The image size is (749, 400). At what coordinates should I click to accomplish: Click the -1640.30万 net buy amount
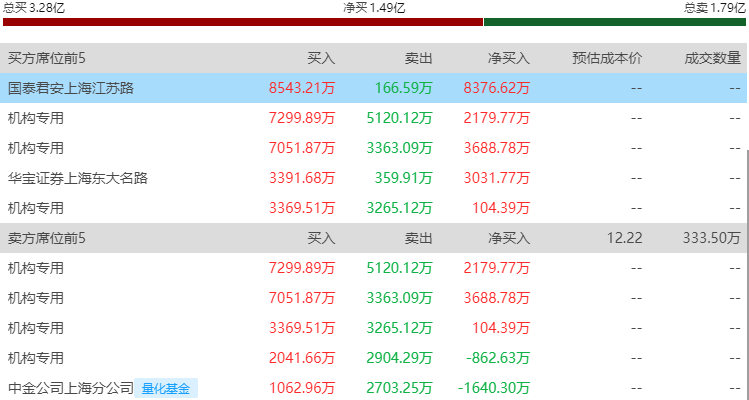[x=494, y=388]
